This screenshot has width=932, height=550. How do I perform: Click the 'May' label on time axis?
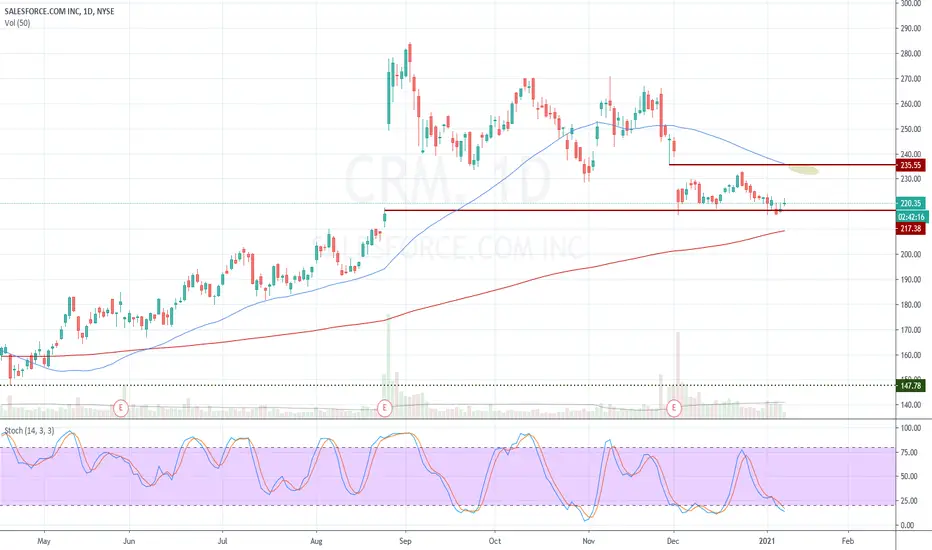[43, 541]
